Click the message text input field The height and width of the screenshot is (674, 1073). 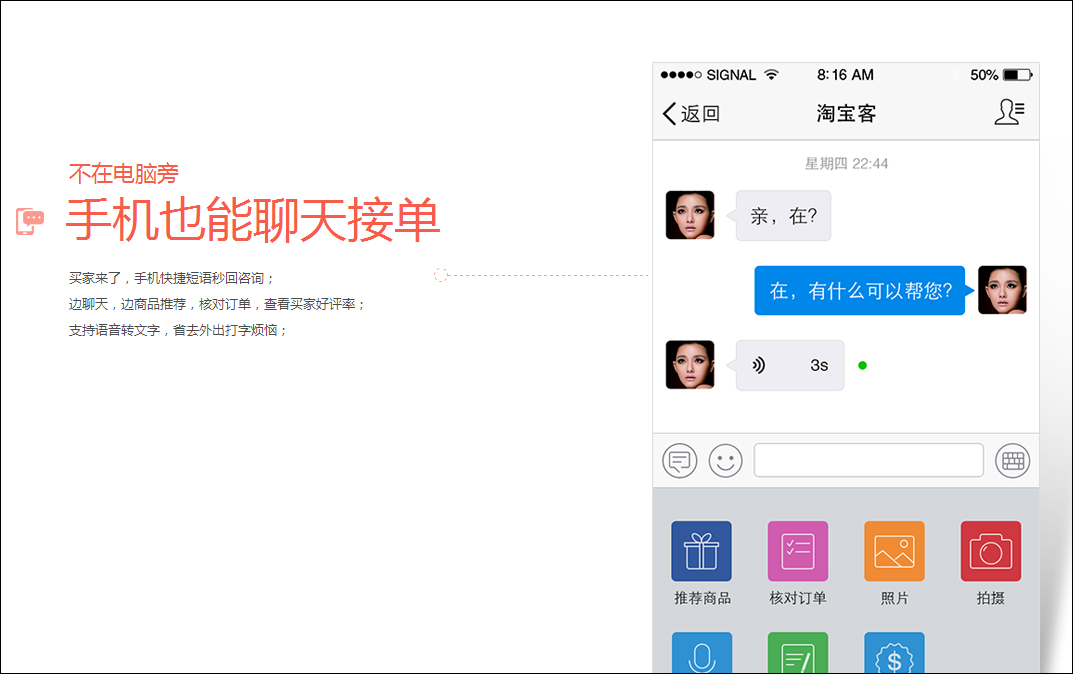click(x=868, y=460)
